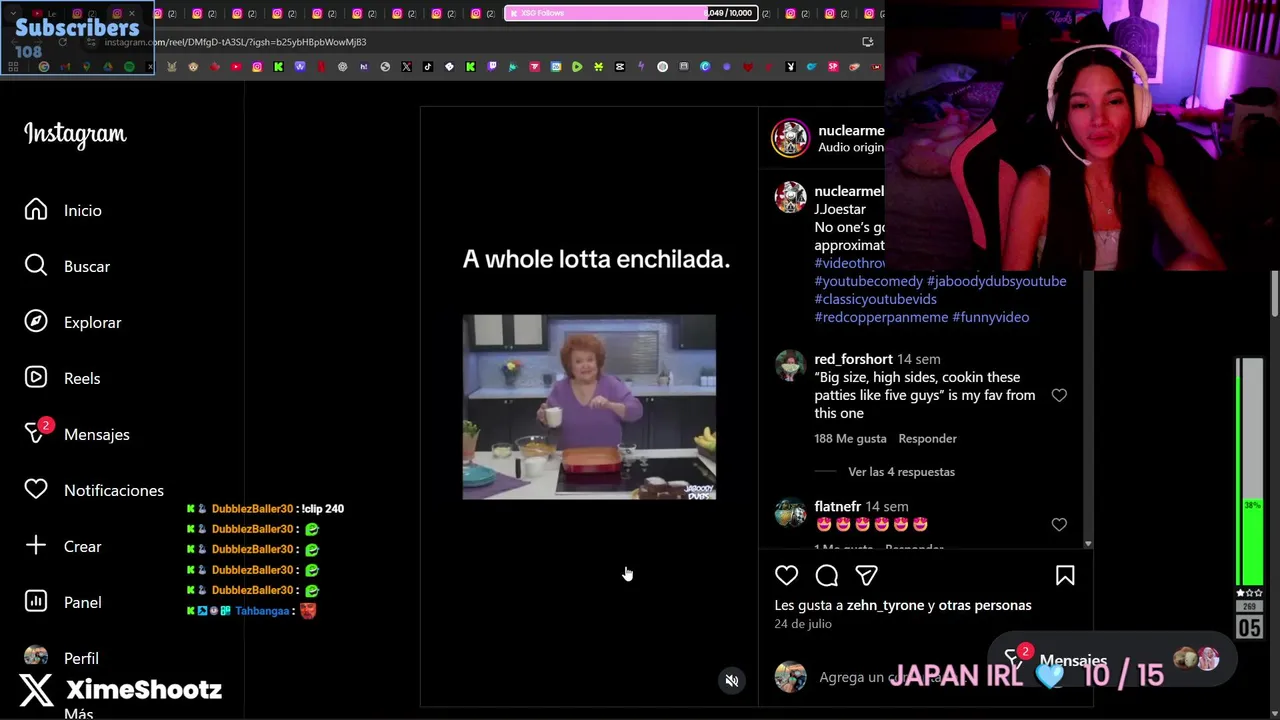Open the X bookmark next to TikTok

(x=406, y=67)
